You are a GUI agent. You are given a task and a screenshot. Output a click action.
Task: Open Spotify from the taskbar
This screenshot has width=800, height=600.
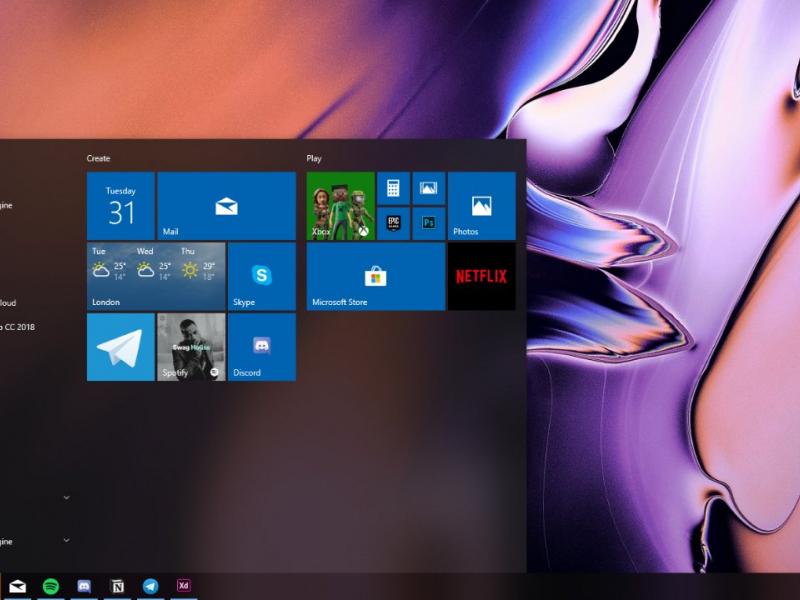pos(52,587)
